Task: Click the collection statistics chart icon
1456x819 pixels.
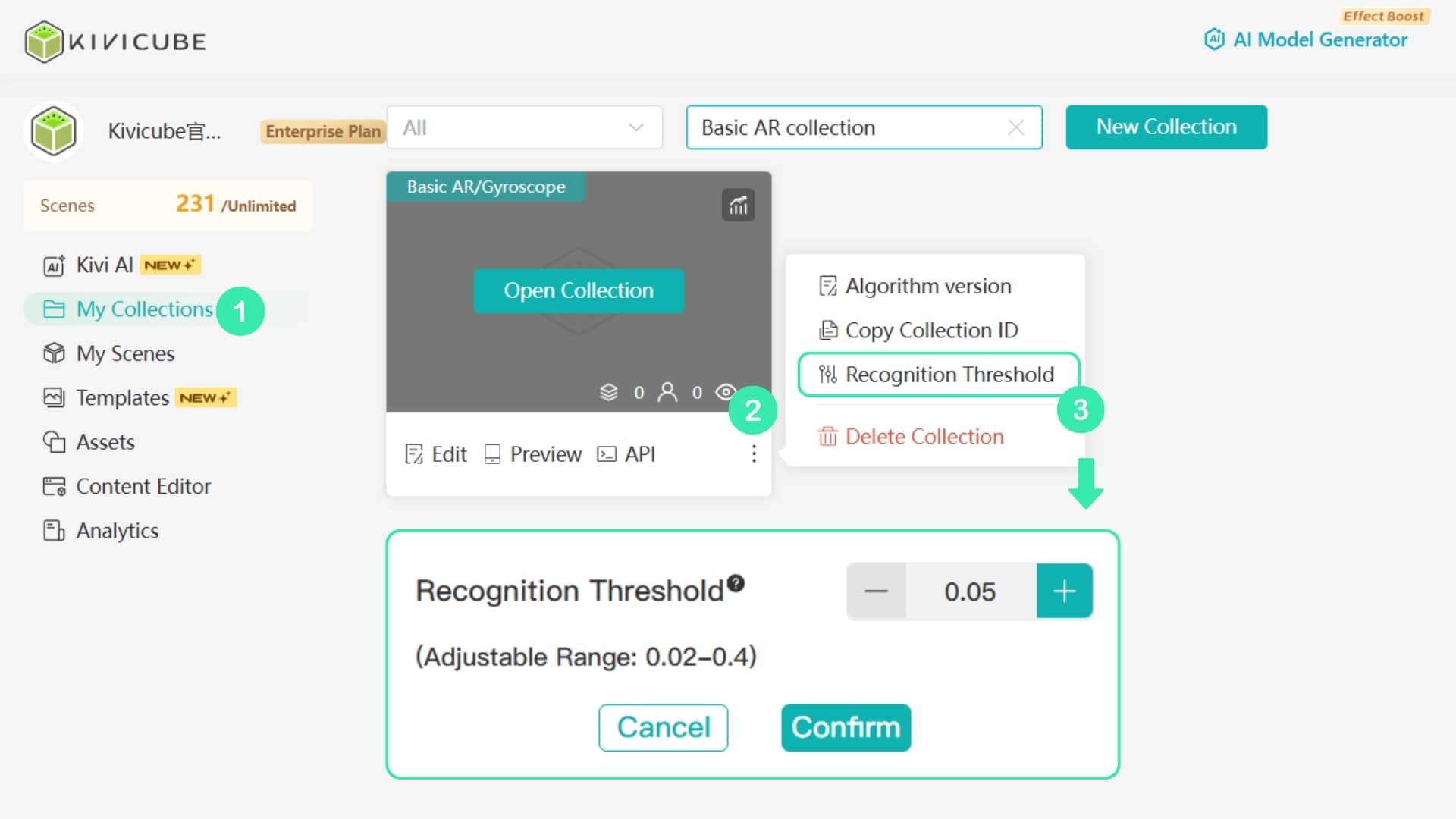Action: pos(738,205)
